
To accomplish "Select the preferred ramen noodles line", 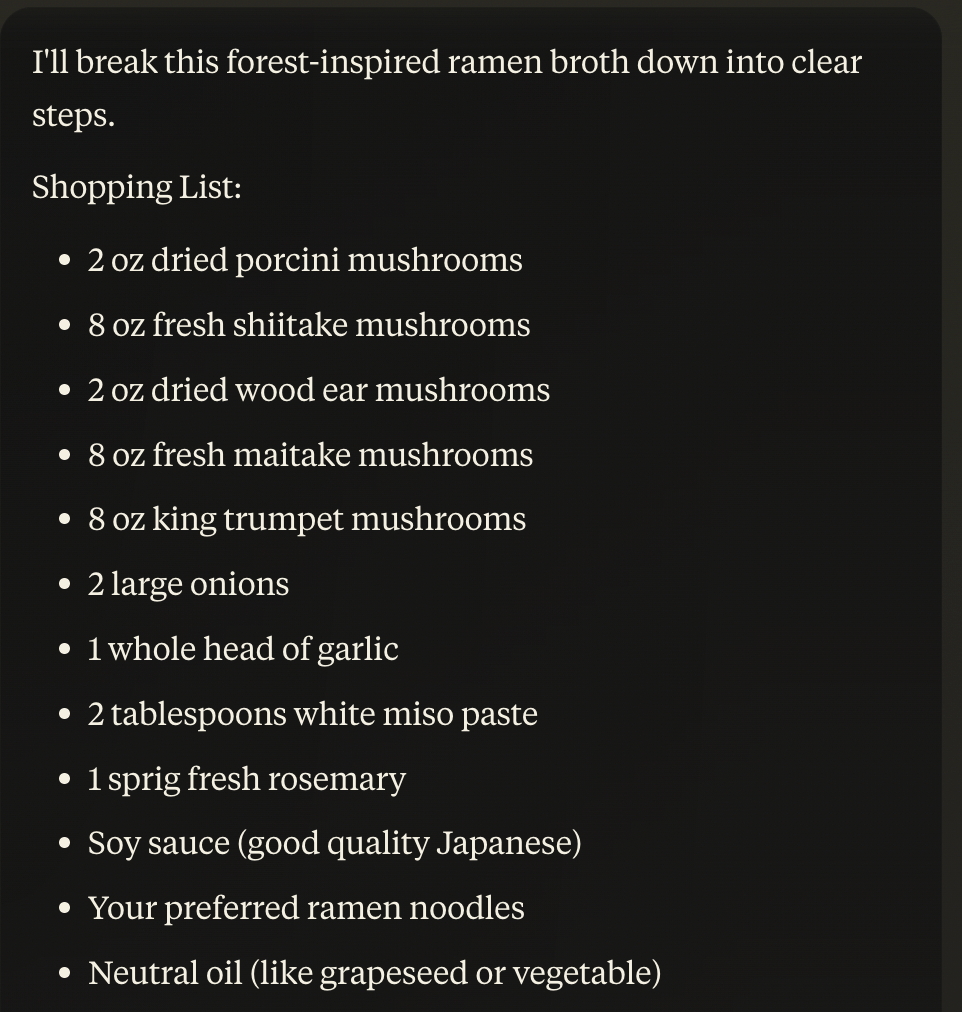I will point(306,908).
